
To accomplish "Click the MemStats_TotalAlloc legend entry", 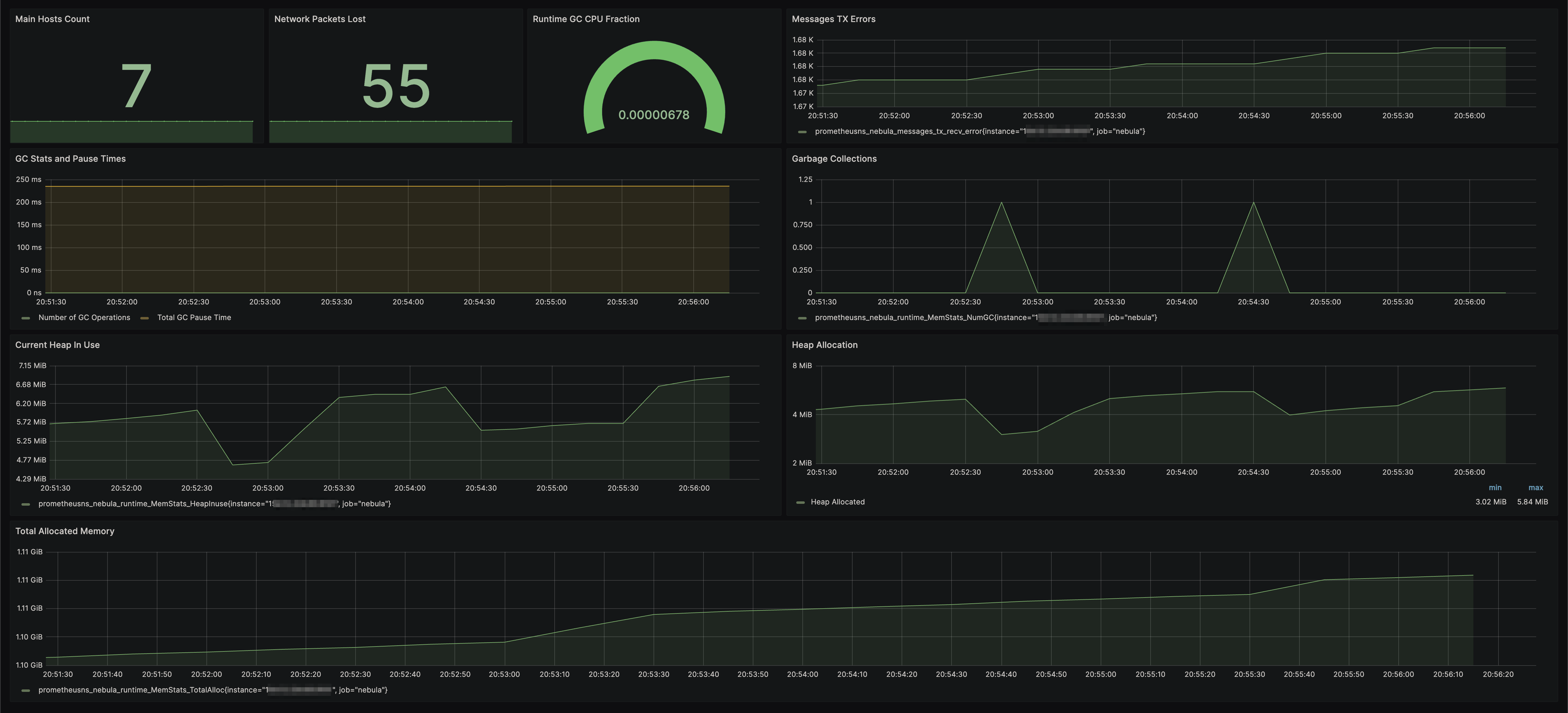I will pyautogui.click(x=213, y=690).
